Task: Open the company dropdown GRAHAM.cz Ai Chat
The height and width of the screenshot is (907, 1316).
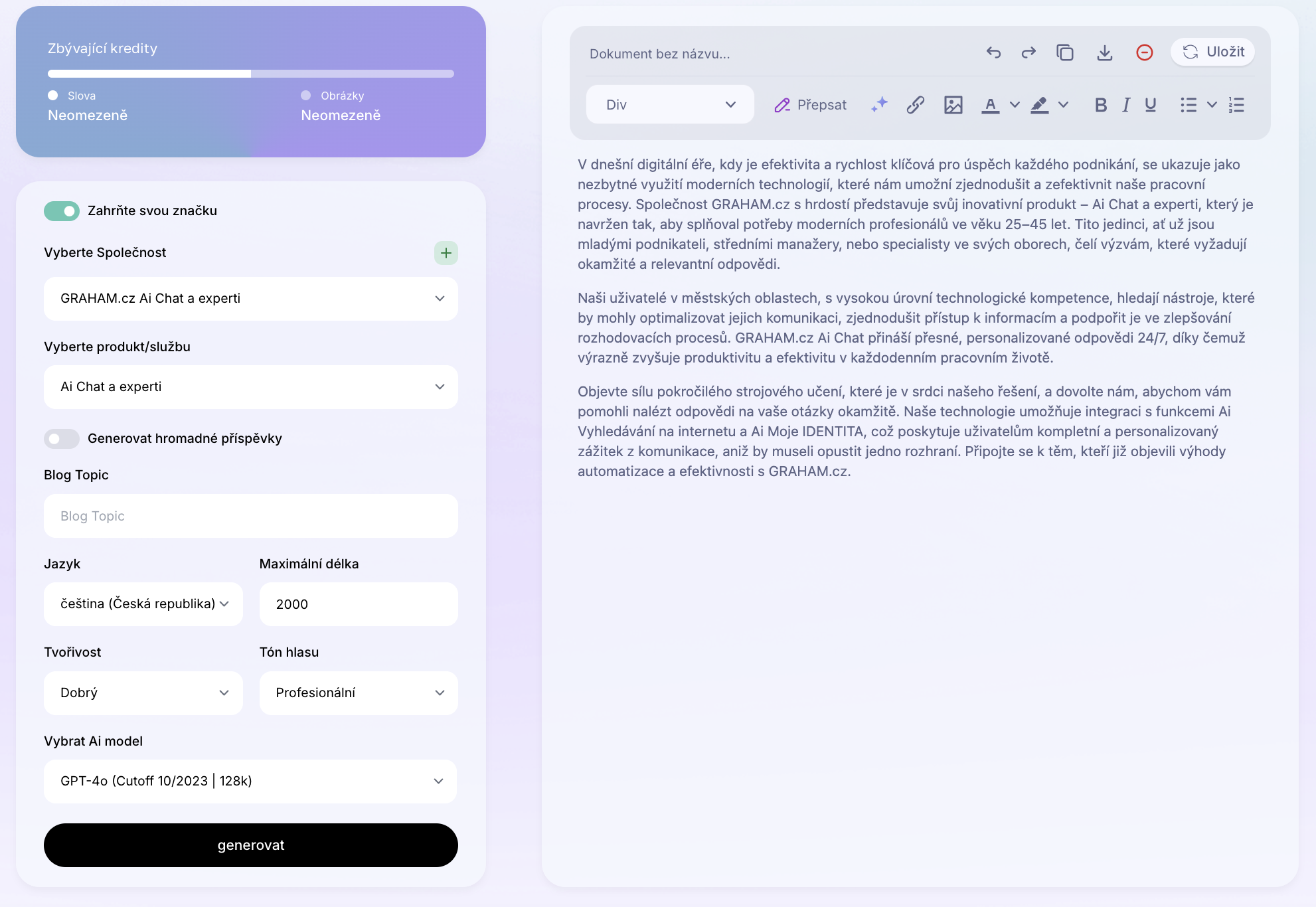Action: point(251,299)
